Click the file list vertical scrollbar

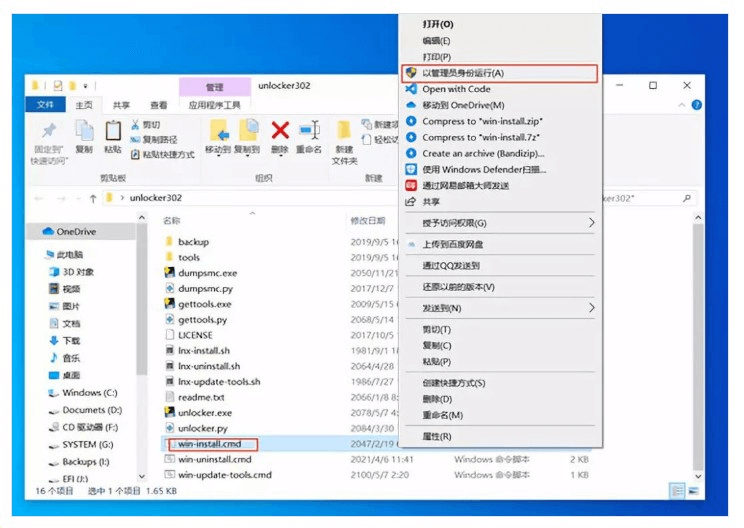(x=698, y=346)
